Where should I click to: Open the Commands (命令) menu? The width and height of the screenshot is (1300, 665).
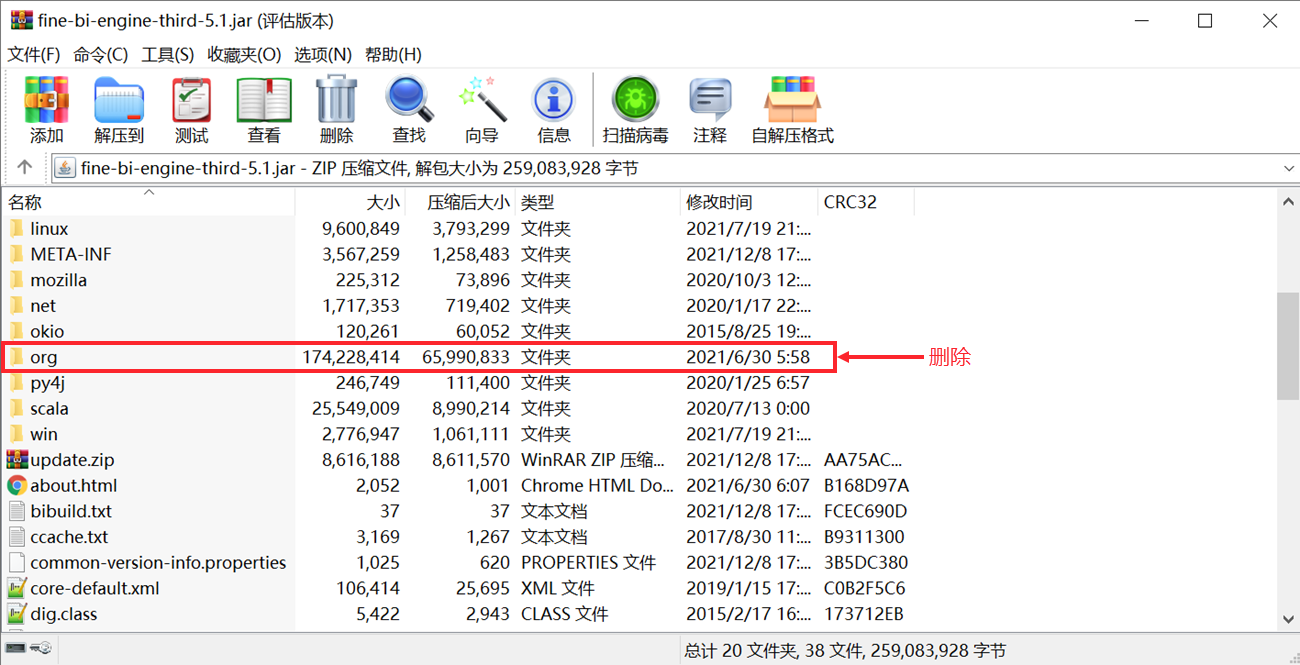[100, 54]
